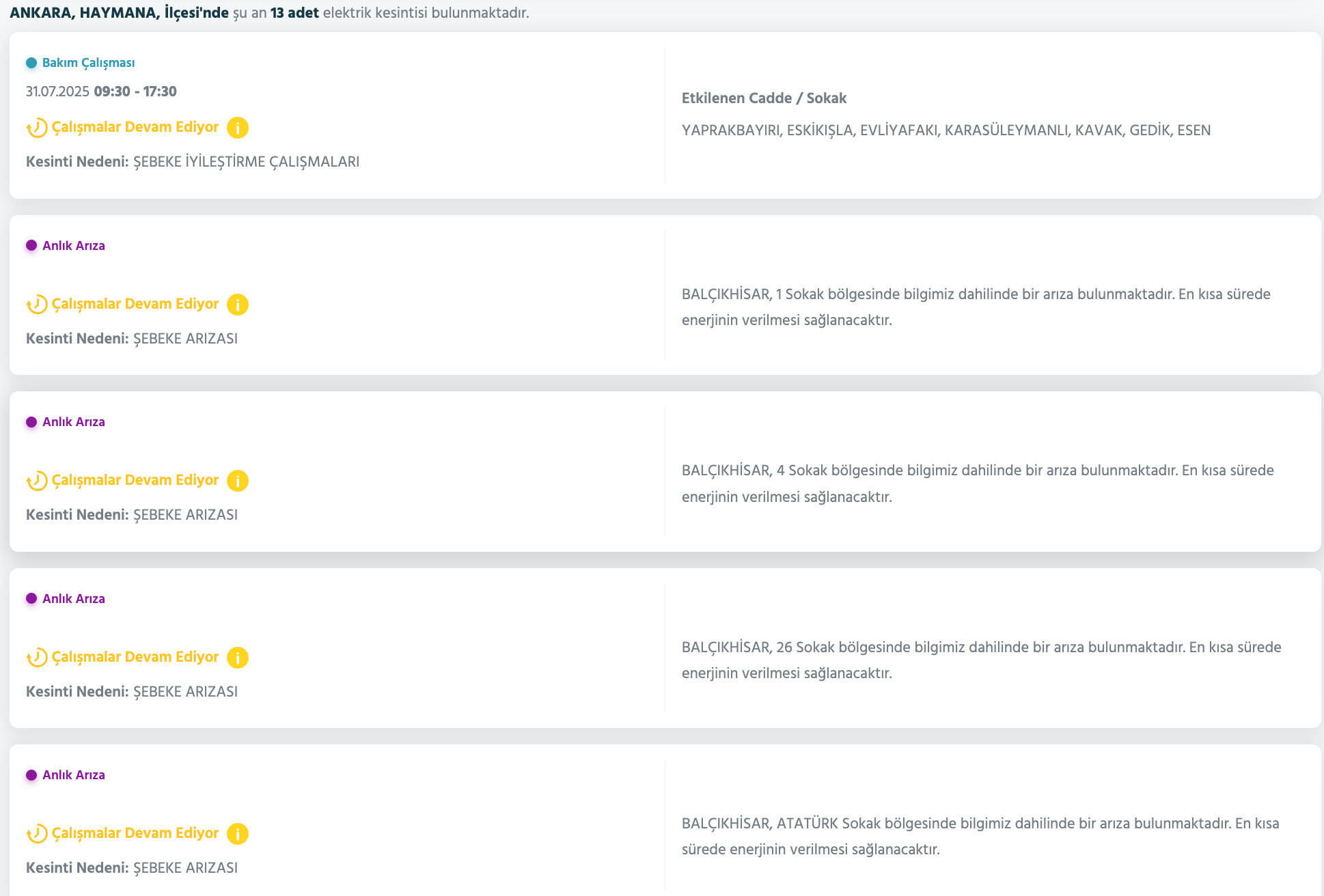Click Çalışmalar Devam Ediyor on 4 Sokak card

pos(135,480)
